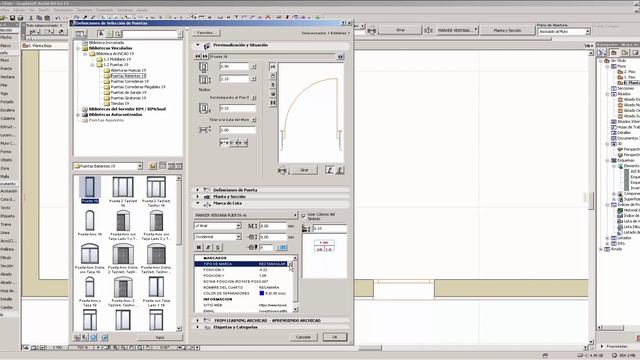Image resolution: width=640 pixels, height=360 pixels.
Task: Collapse the Previsualización y Situación panel
Action: [x=198, y=45]
